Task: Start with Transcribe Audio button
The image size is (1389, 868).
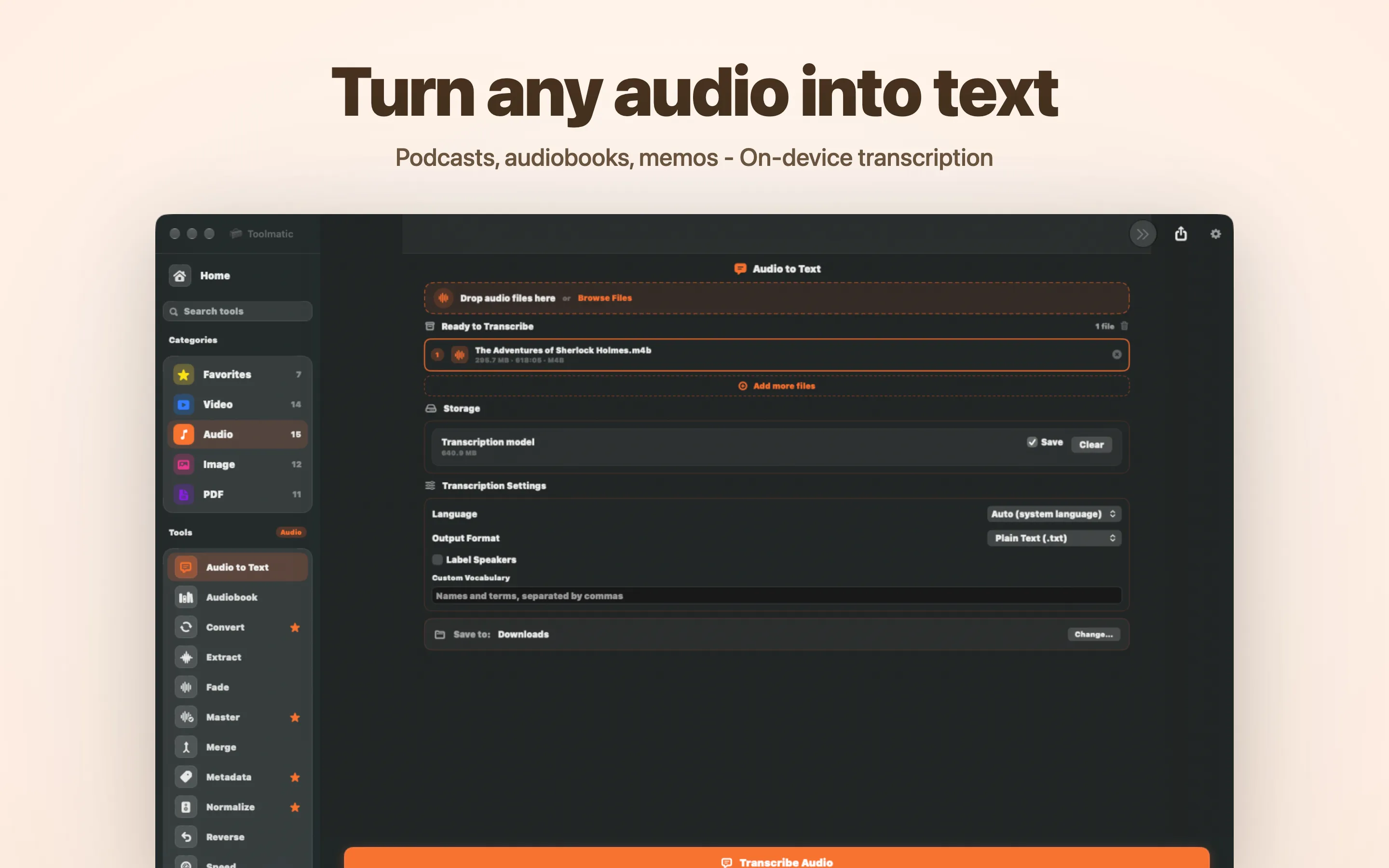Action: (776, 858)
